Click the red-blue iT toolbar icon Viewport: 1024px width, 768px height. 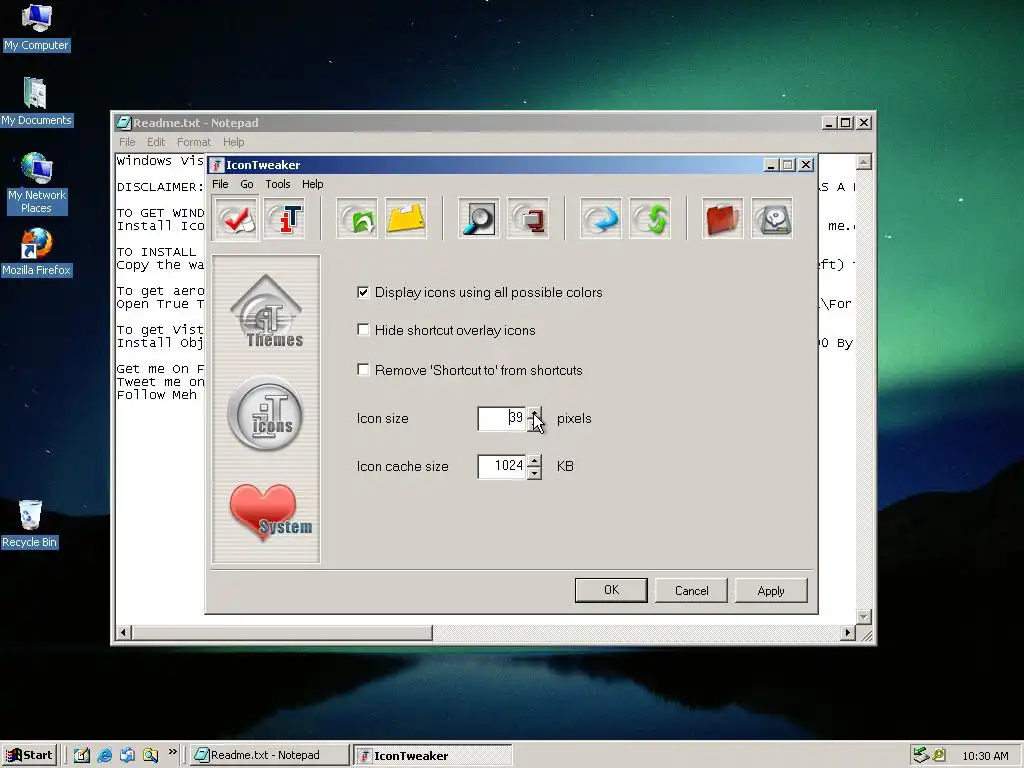point(285,219)
